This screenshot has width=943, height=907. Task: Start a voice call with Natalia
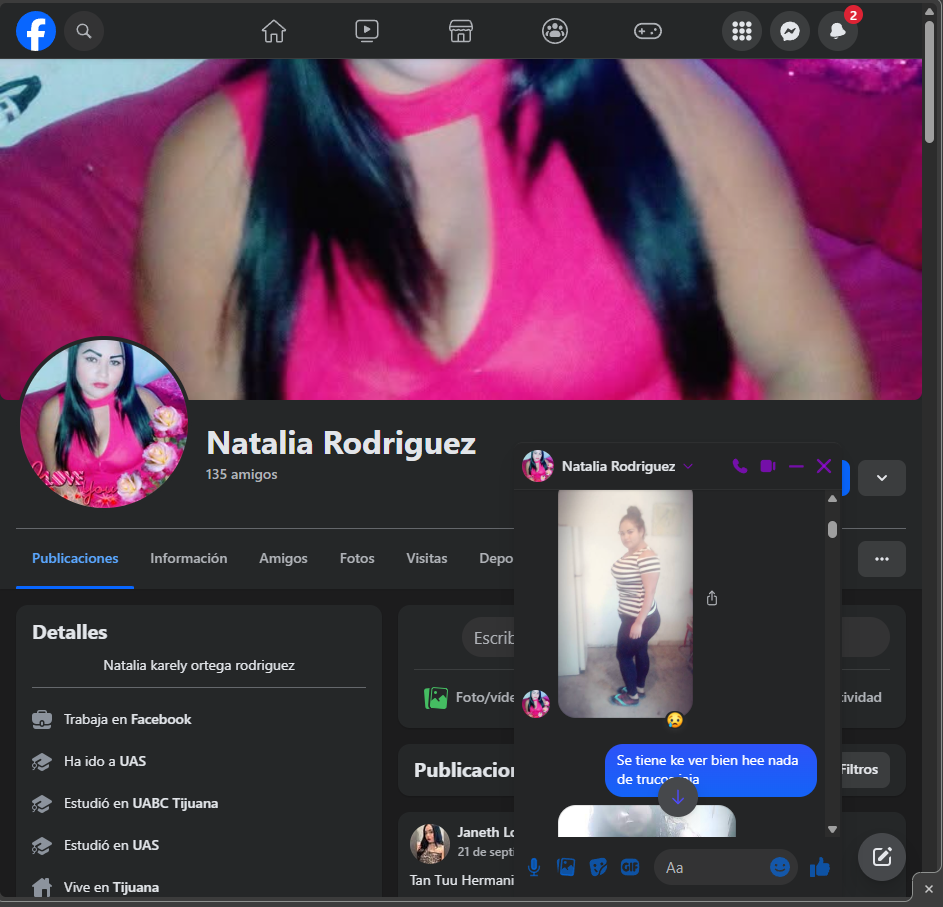[x=739, y=466]
